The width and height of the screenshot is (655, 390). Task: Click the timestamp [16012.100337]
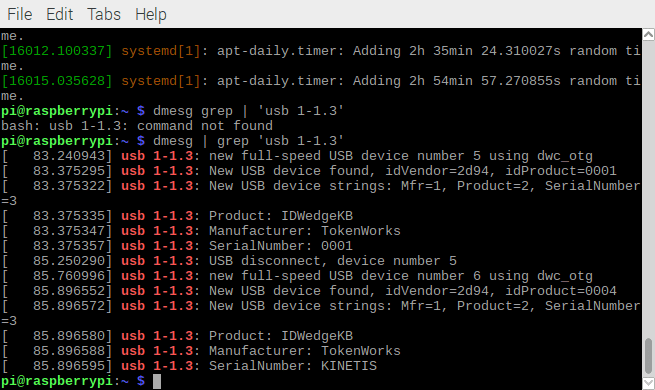click(x=57, y=51)
